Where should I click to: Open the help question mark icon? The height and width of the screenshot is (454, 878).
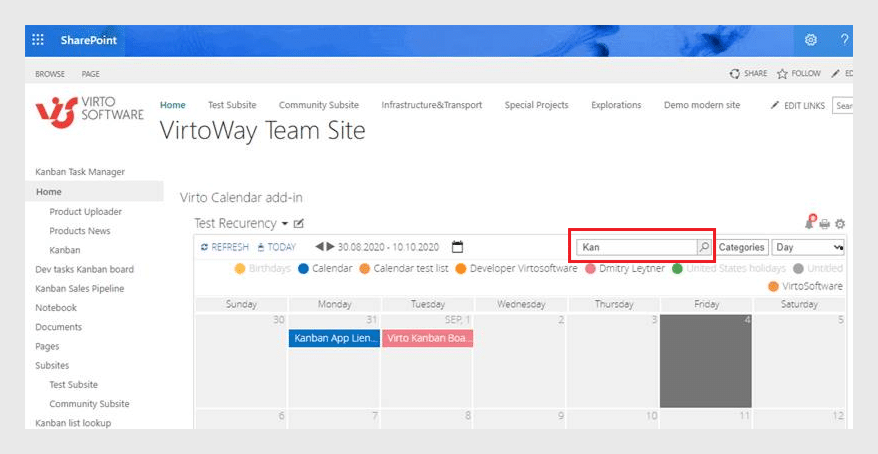(x=844, y=40)
